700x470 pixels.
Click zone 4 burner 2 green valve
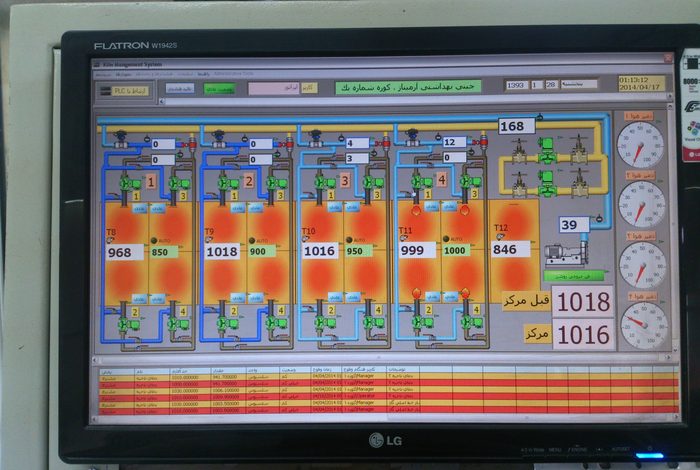click(422, 321)
